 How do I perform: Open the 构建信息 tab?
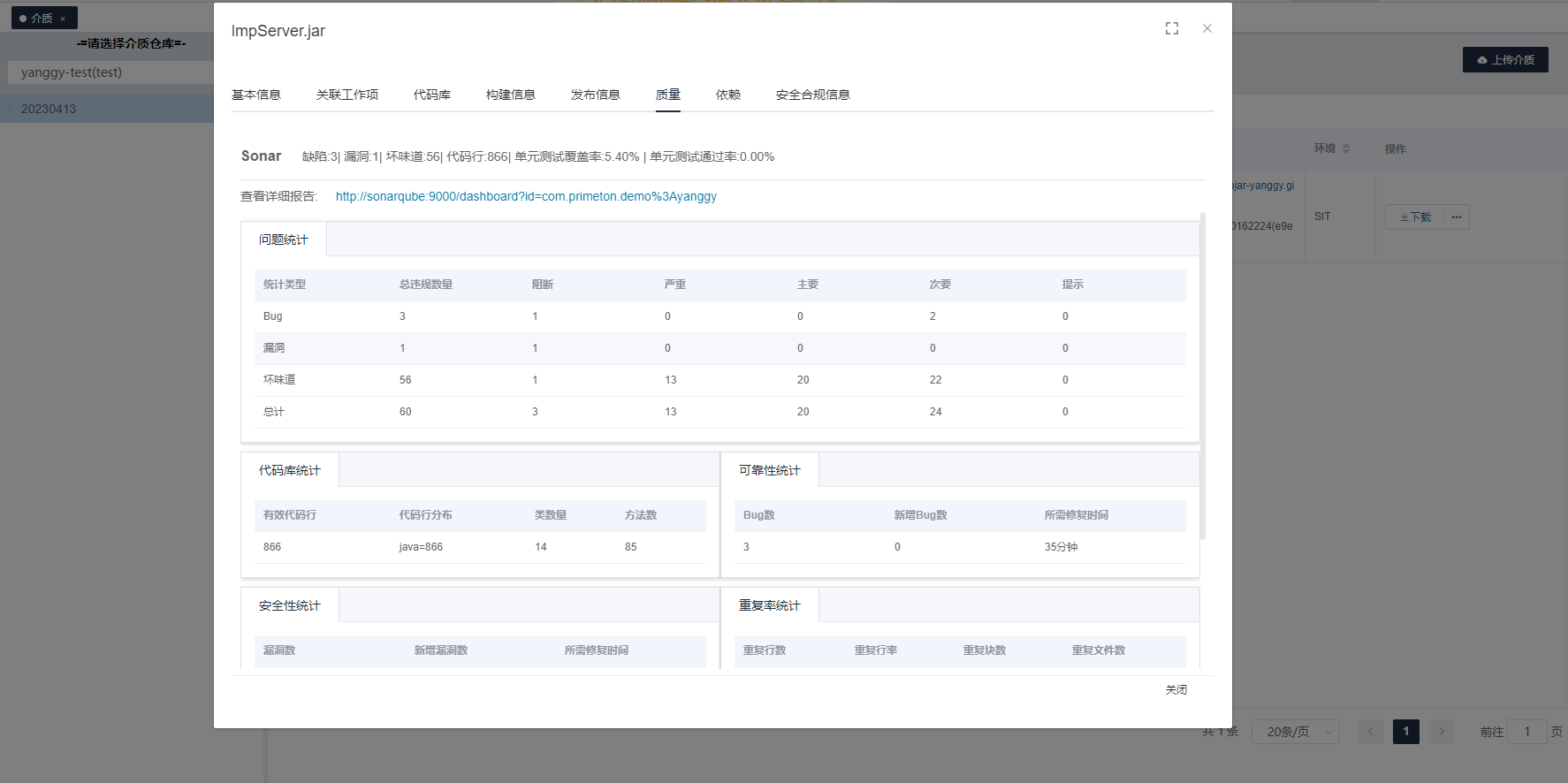pyautogui.click(x=511, y=95)
